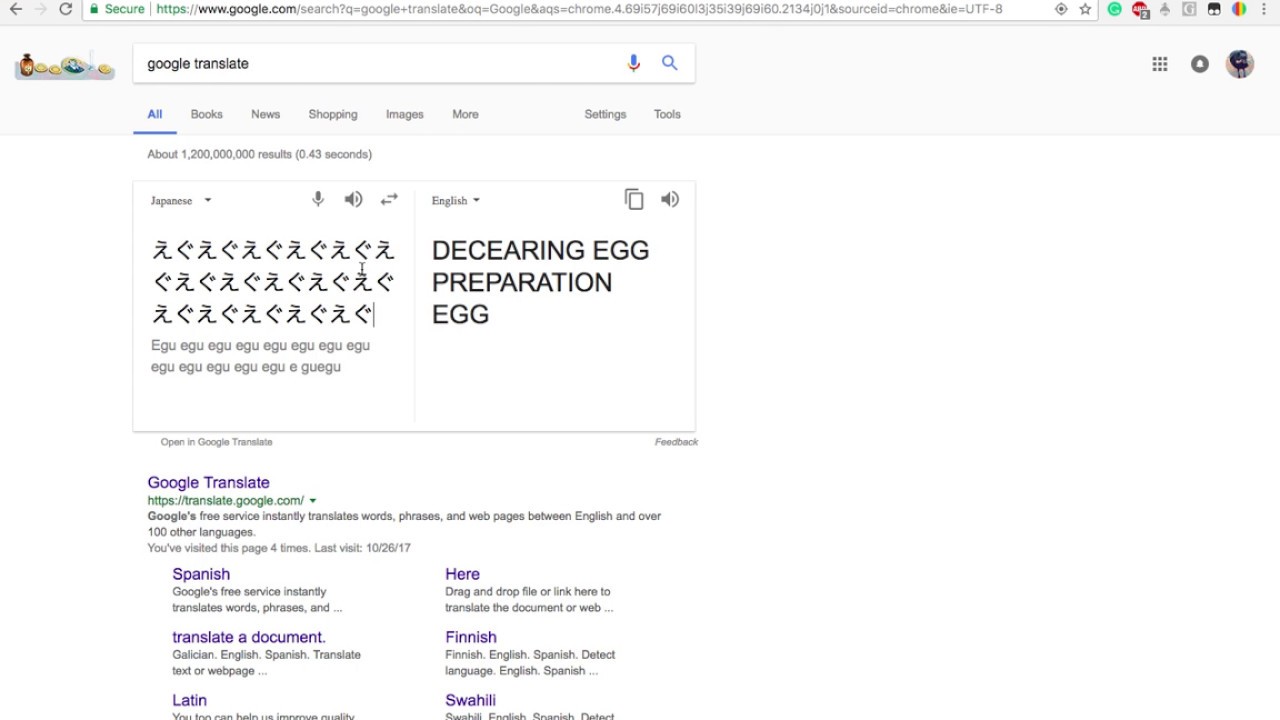Switch to the Shopping tab
Viewport: 1280px width, 720px height.
tap(333, 114)
